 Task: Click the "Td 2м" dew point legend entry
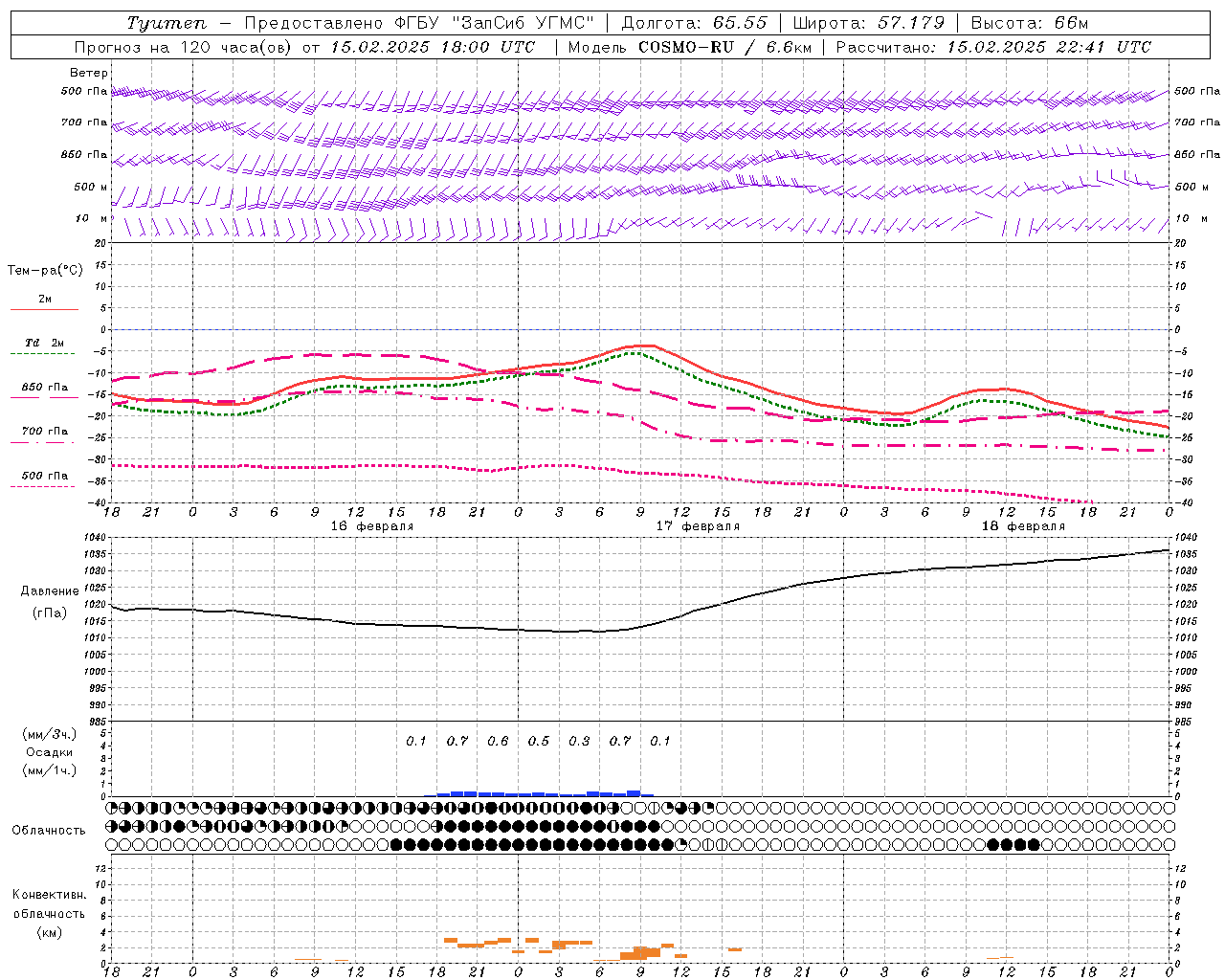pyautogui.click(x=45, y=343)
